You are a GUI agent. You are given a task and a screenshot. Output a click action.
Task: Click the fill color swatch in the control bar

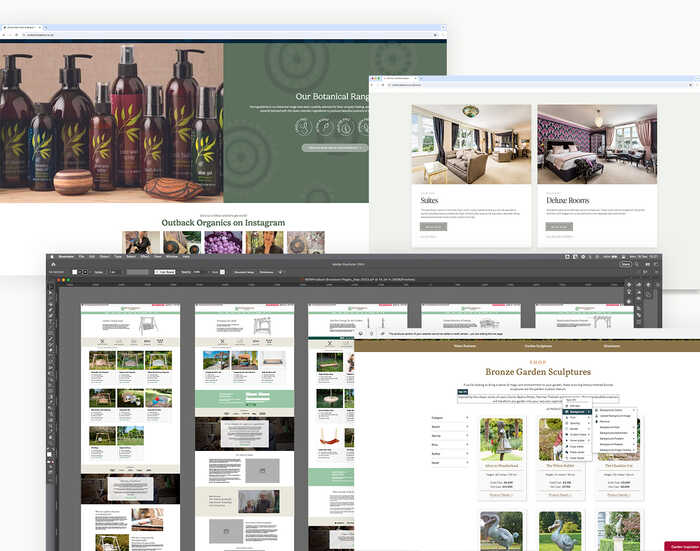[x=75, y=271]
